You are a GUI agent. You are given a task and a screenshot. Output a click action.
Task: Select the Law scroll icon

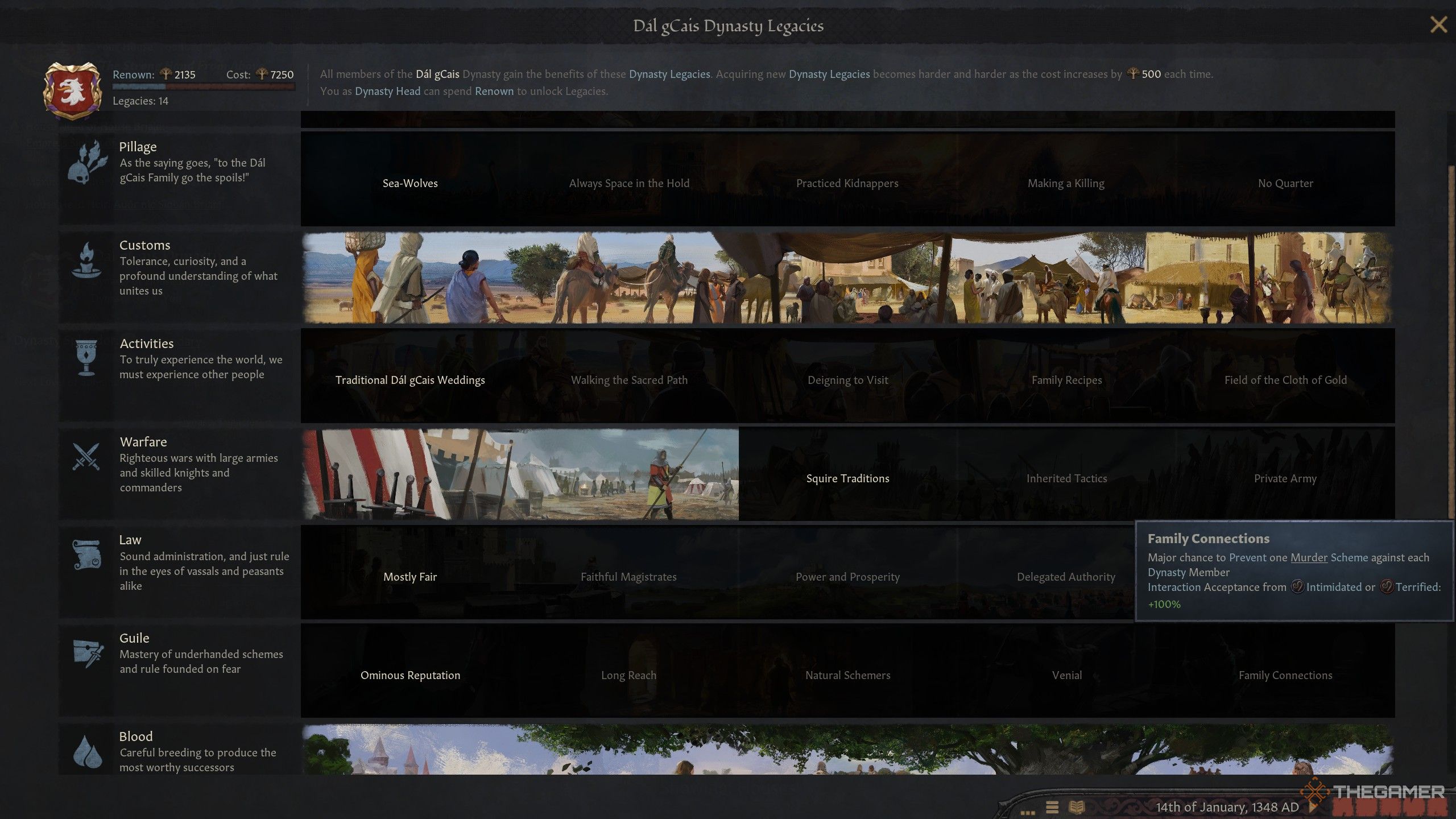click(x=86, y=555)
